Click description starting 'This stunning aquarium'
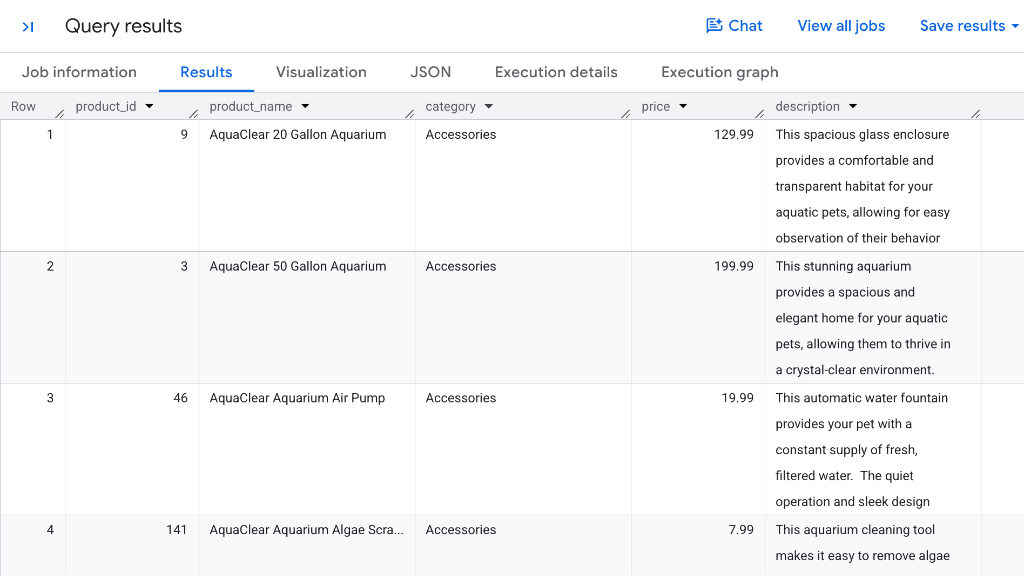This screenshot has height=581, width=1024. click(863, 319)
